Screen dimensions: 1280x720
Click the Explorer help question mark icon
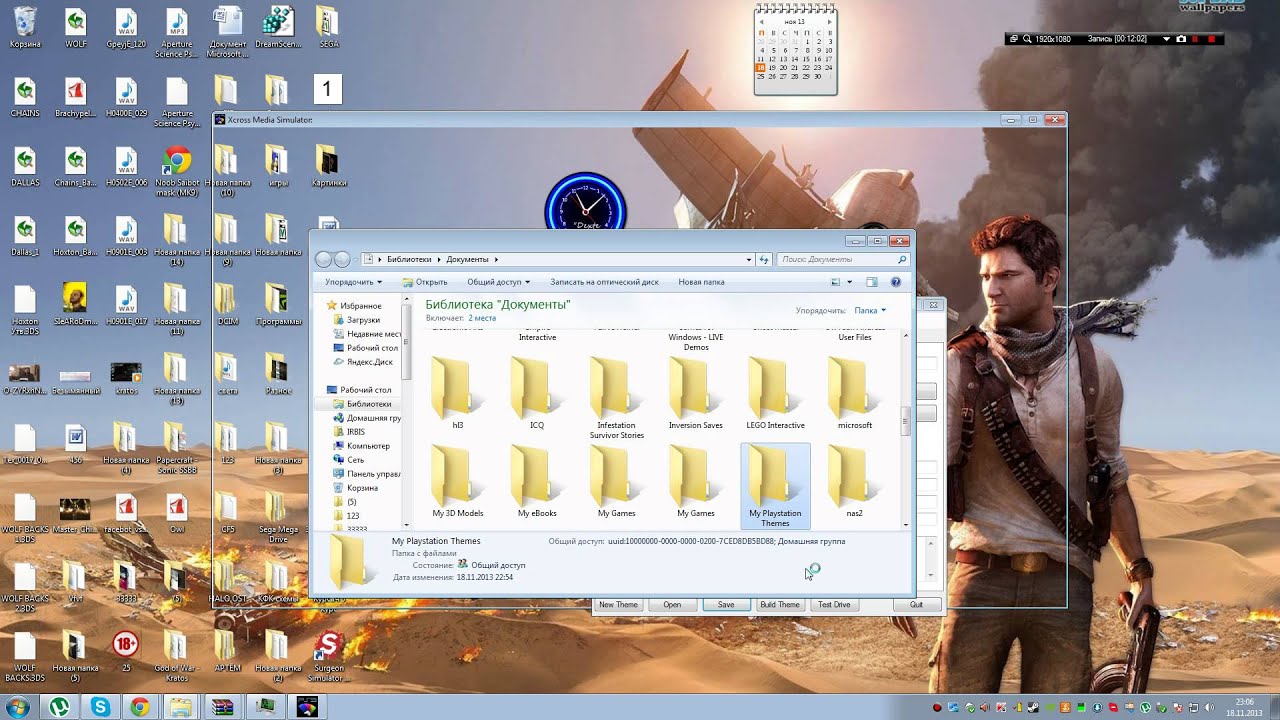[896, 282]
